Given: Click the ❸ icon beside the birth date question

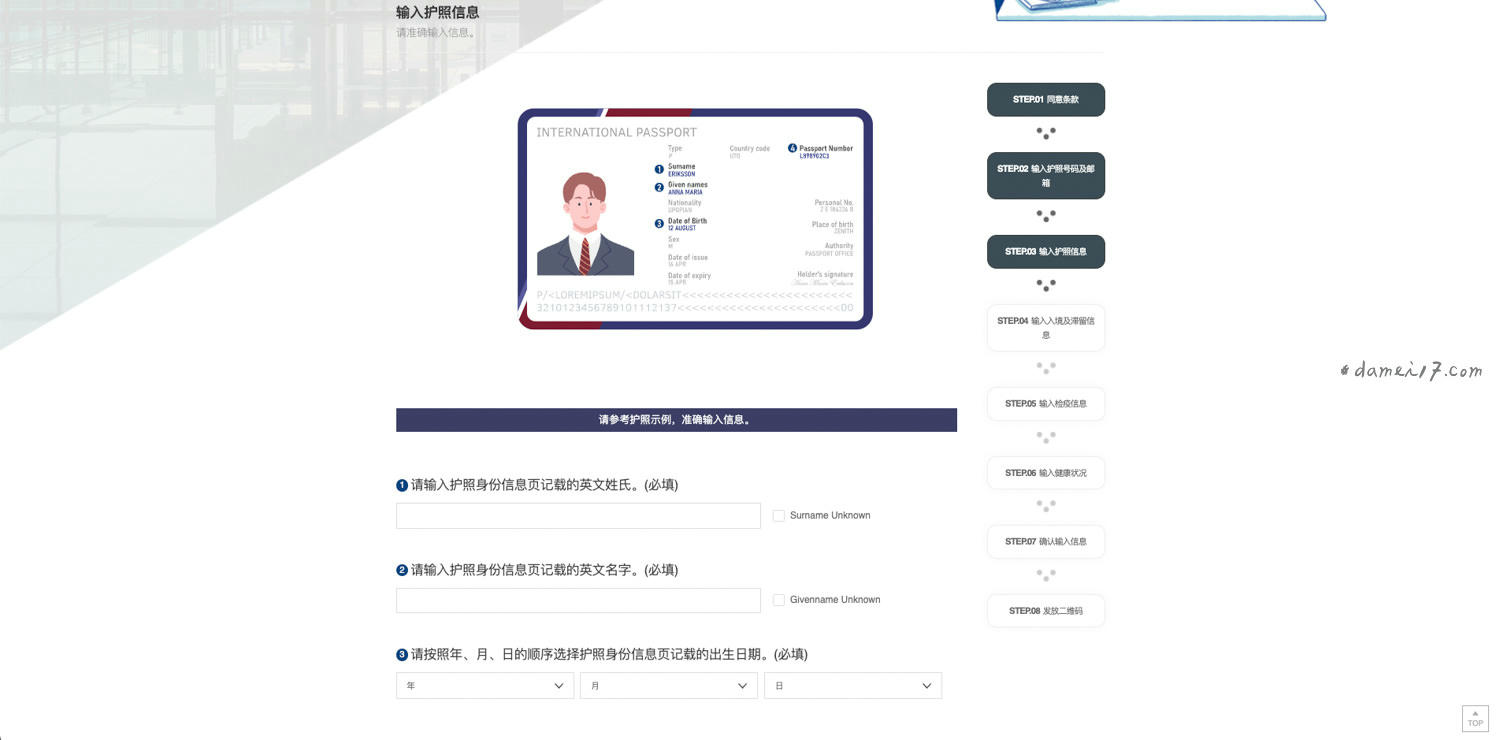Looking at the screenshot, I should point(401,654).
